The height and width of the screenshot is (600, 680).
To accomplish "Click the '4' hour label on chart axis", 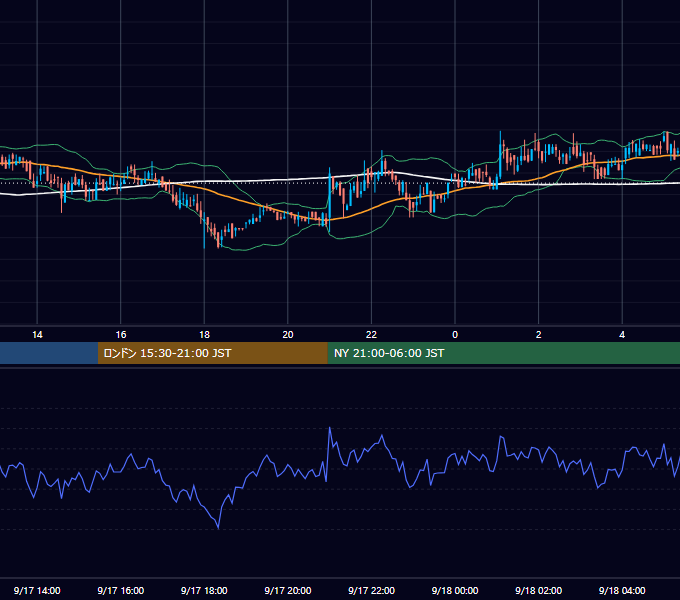I will [622, 335].
